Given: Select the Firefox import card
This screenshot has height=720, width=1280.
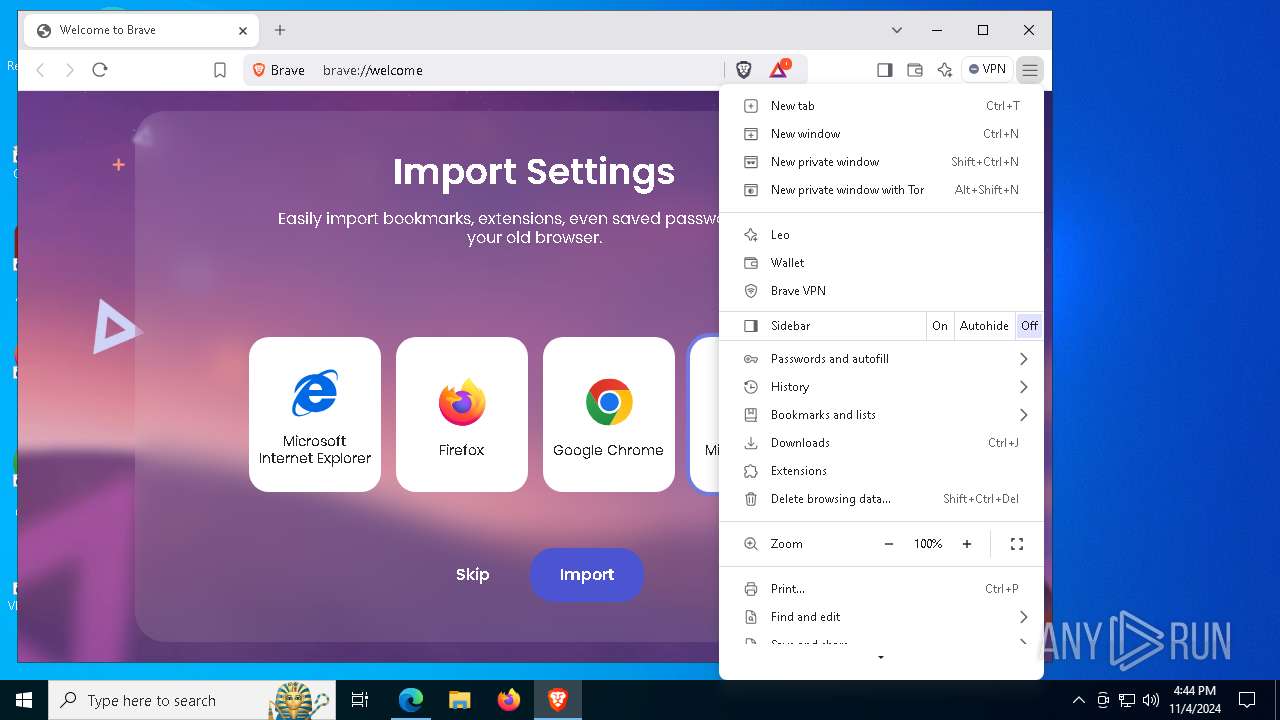Looking at the screenshot, I should pos(462,414).
